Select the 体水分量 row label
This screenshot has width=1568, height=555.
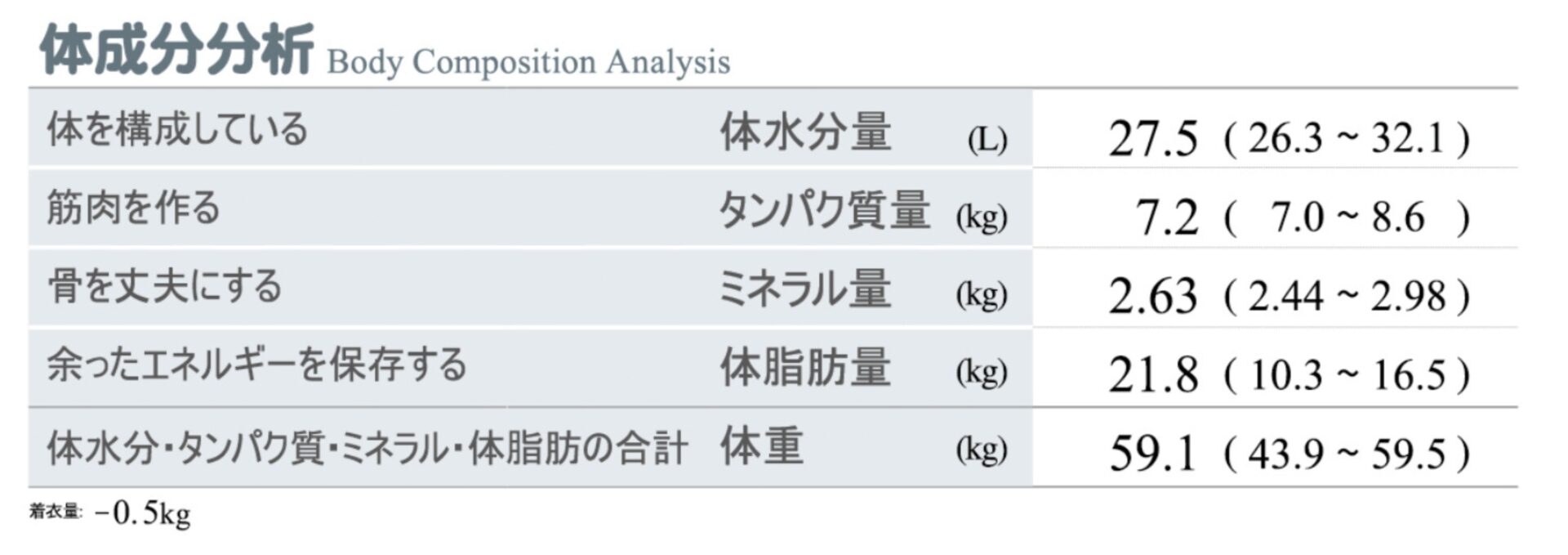pyautogui.click(x=805, y=132)
